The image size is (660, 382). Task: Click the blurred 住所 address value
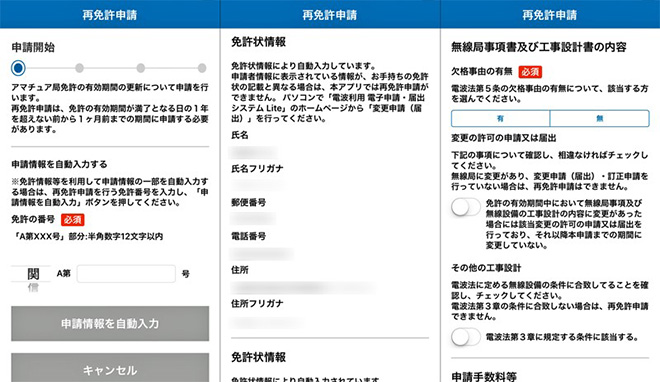click(302, 288)
